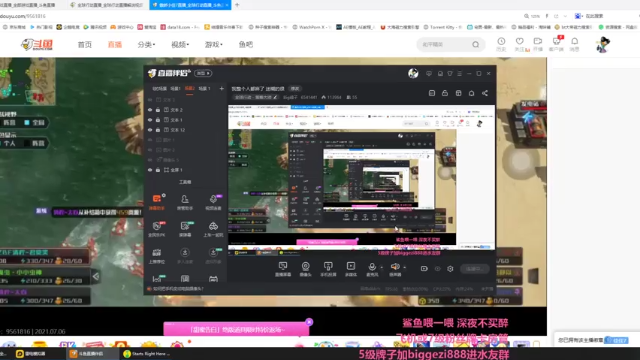Toggle the lock on source 全屏 1

coord(158,170)
